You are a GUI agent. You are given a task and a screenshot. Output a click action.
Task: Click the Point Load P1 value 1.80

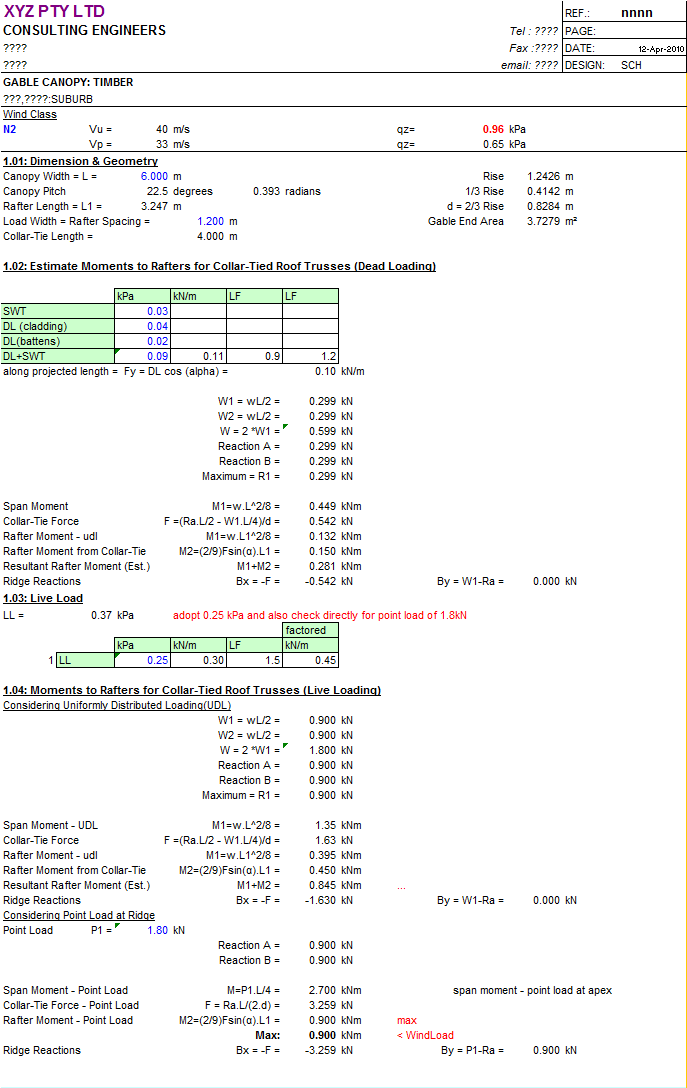[158, 930]
